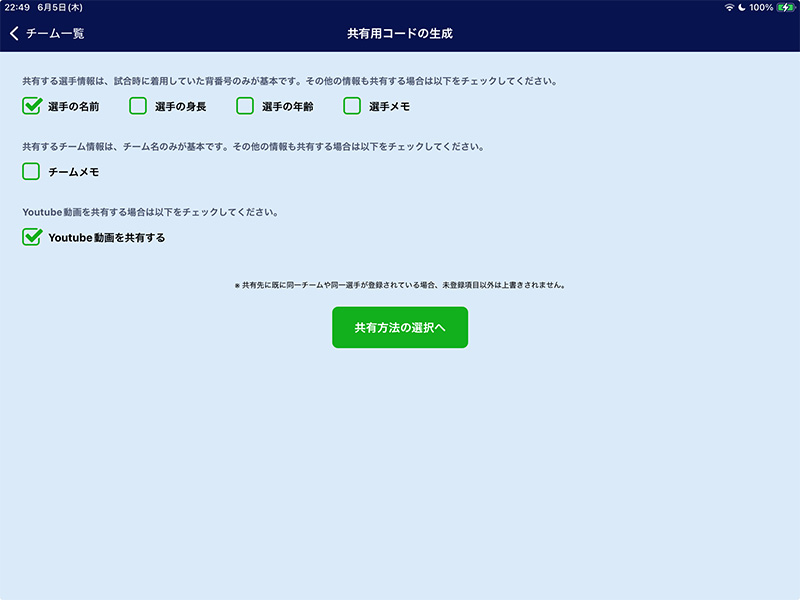The width and height of the screenshot is (800, 600).
Task: Enable the 選手の身長 checkbox
Action: click(x=138, y=106)
